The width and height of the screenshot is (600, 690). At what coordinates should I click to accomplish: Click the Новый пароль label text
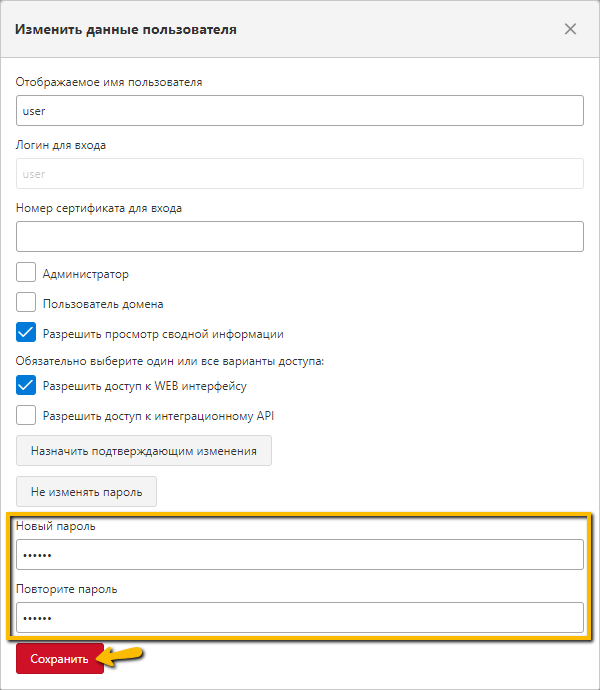click(55, 526)
